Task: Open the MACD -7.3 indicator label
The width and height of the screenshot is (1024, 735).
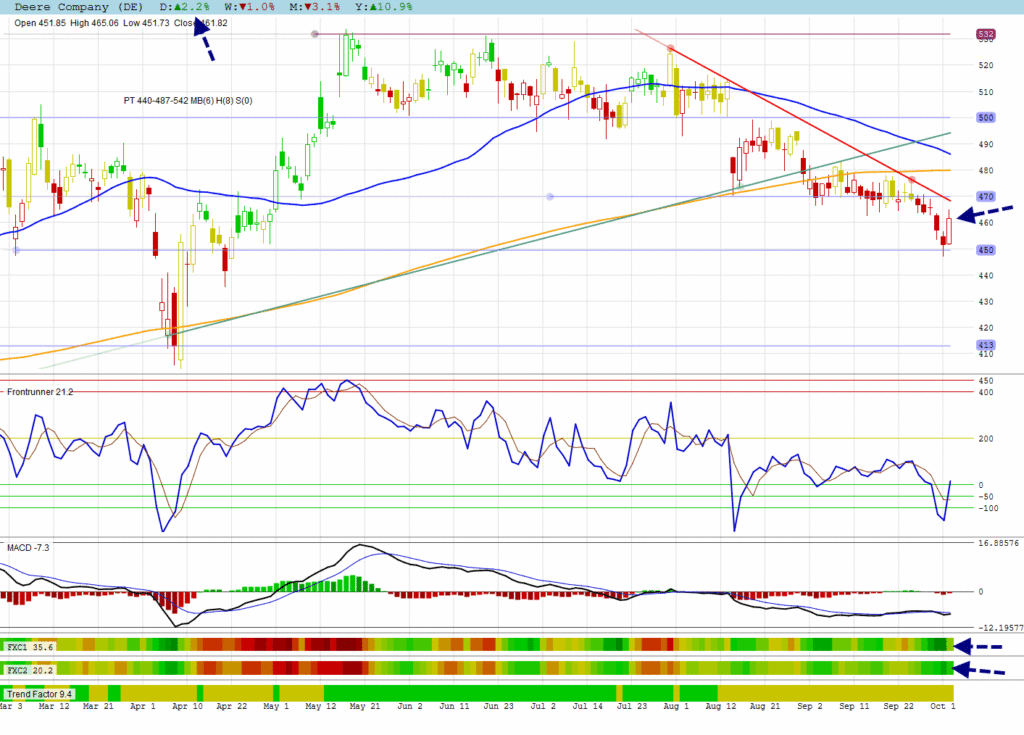Action: click(28, 548)
